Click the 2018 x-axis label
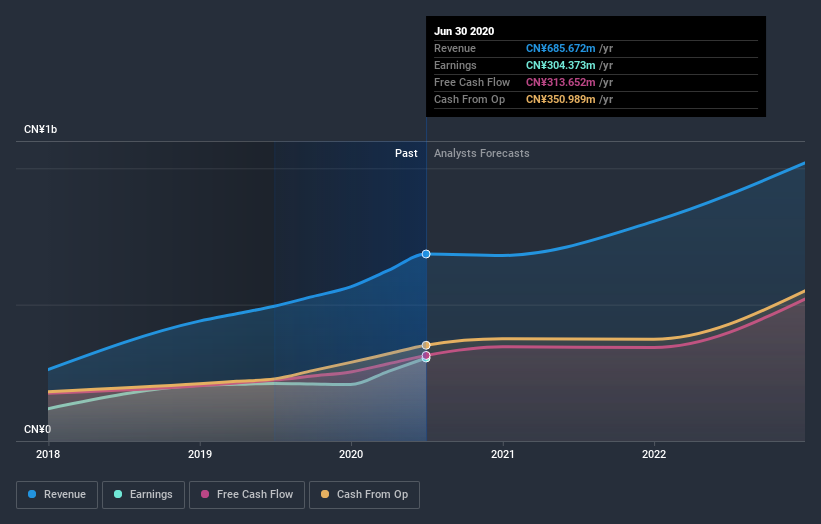The height and width of the screenshot is (524, 821). point(48,454)
